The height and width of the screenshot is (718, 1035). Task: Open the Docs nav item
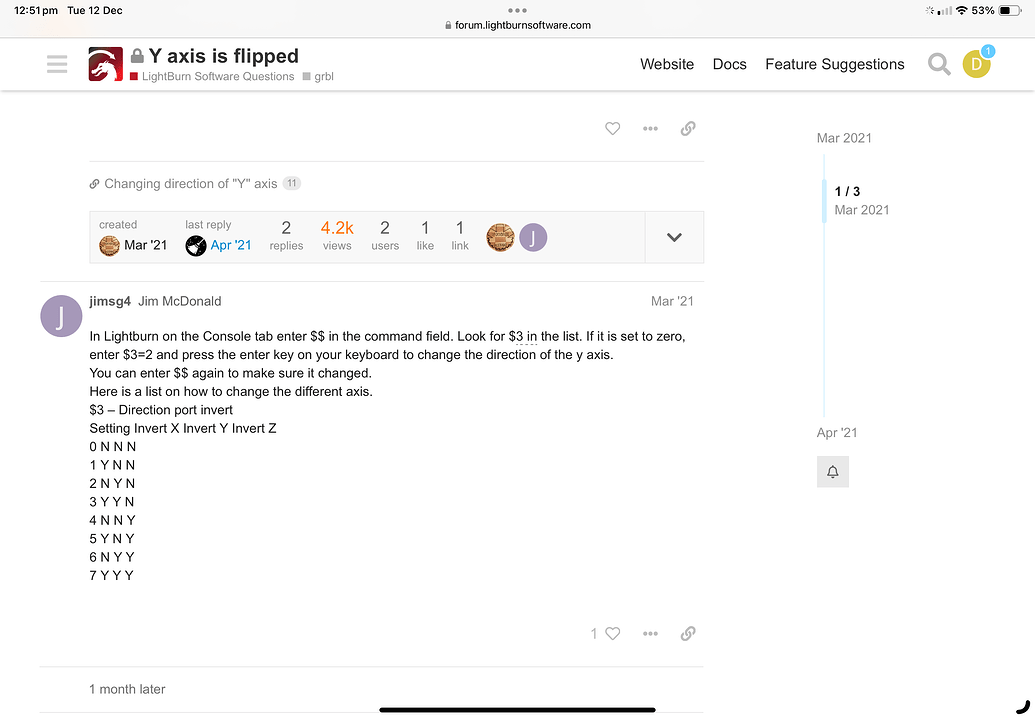(729, 64)
